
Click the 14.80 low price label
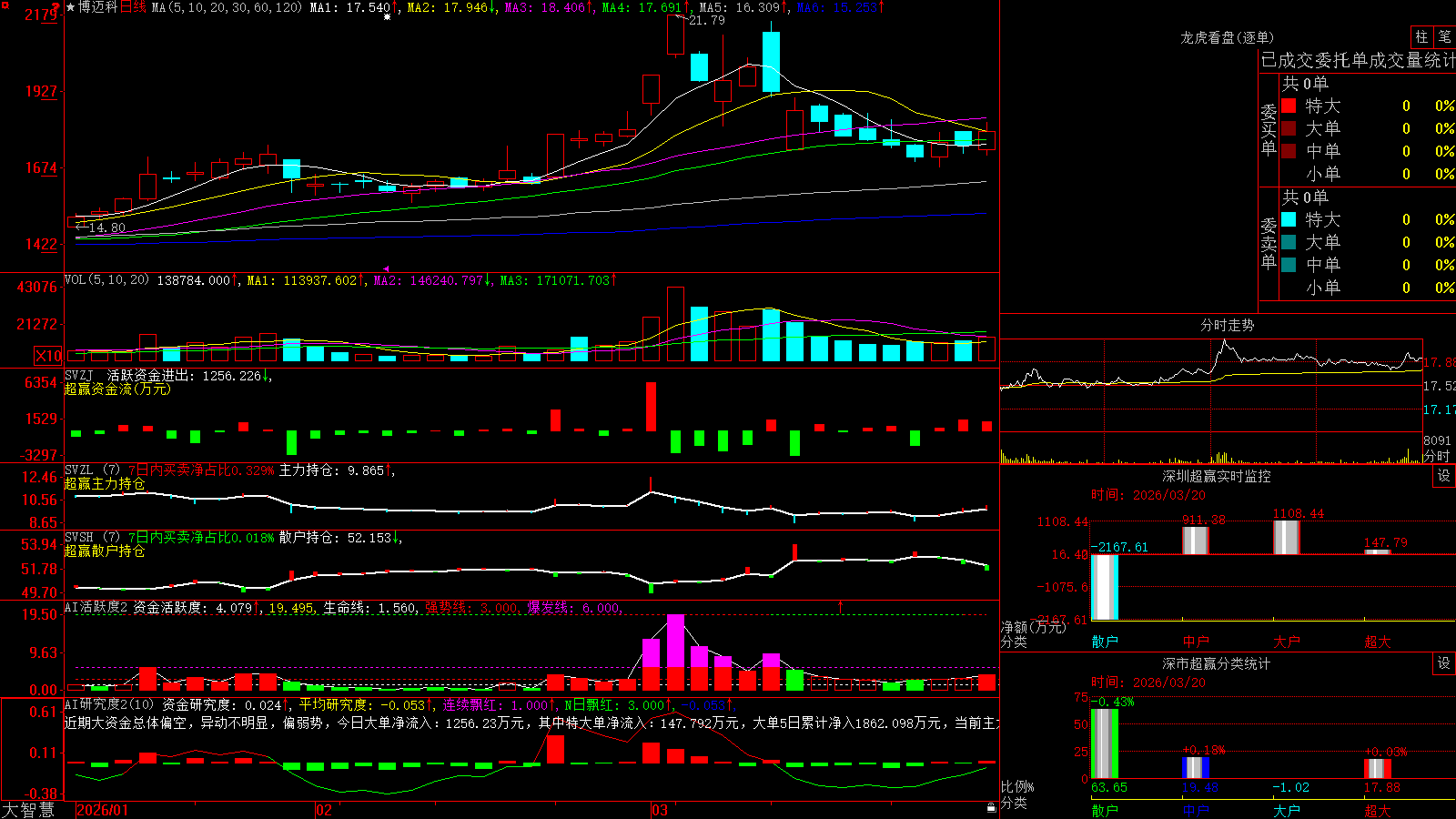[x=107, y=227]
